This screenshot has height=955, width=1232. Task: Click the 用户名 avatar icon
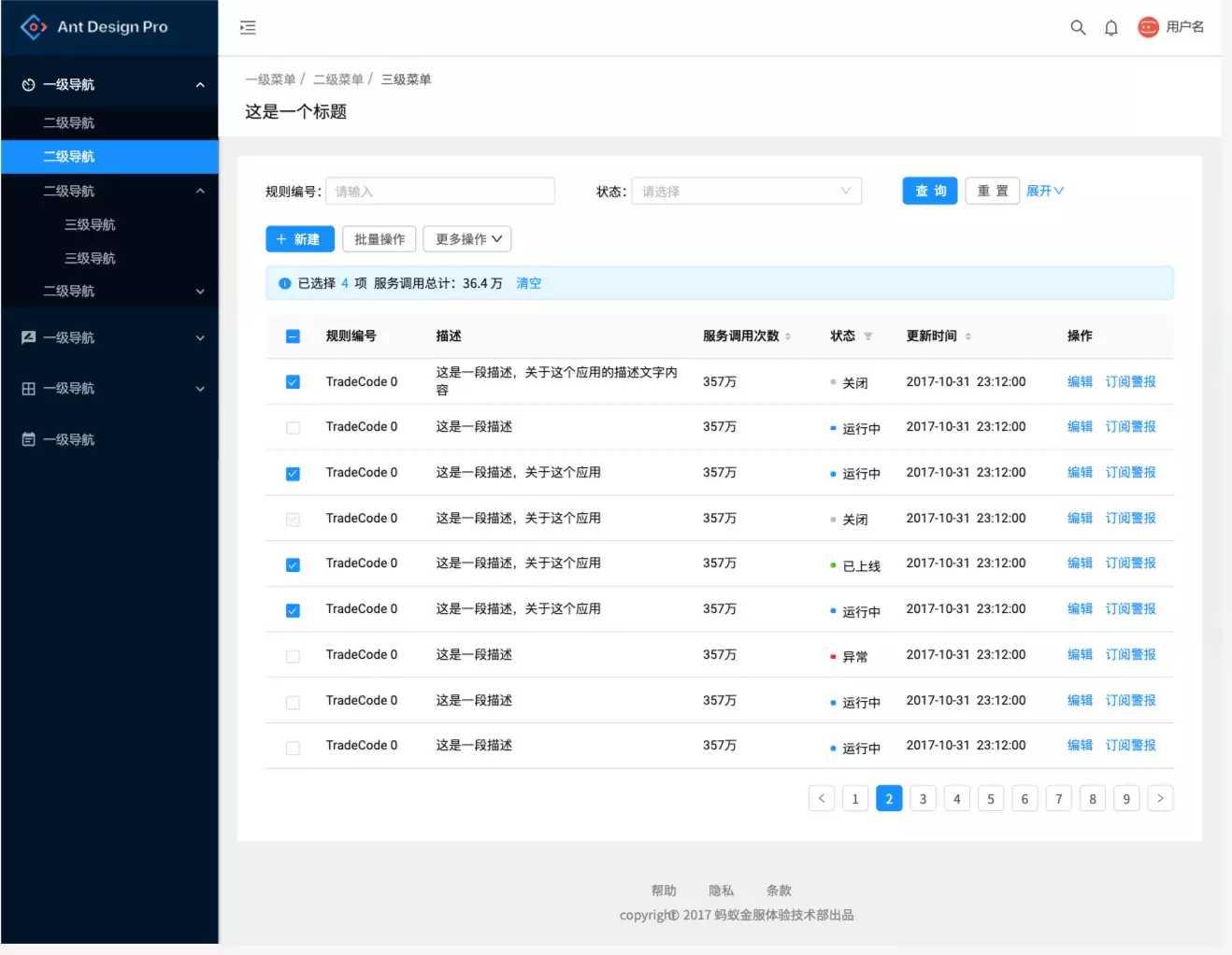tap(1147, 26)
